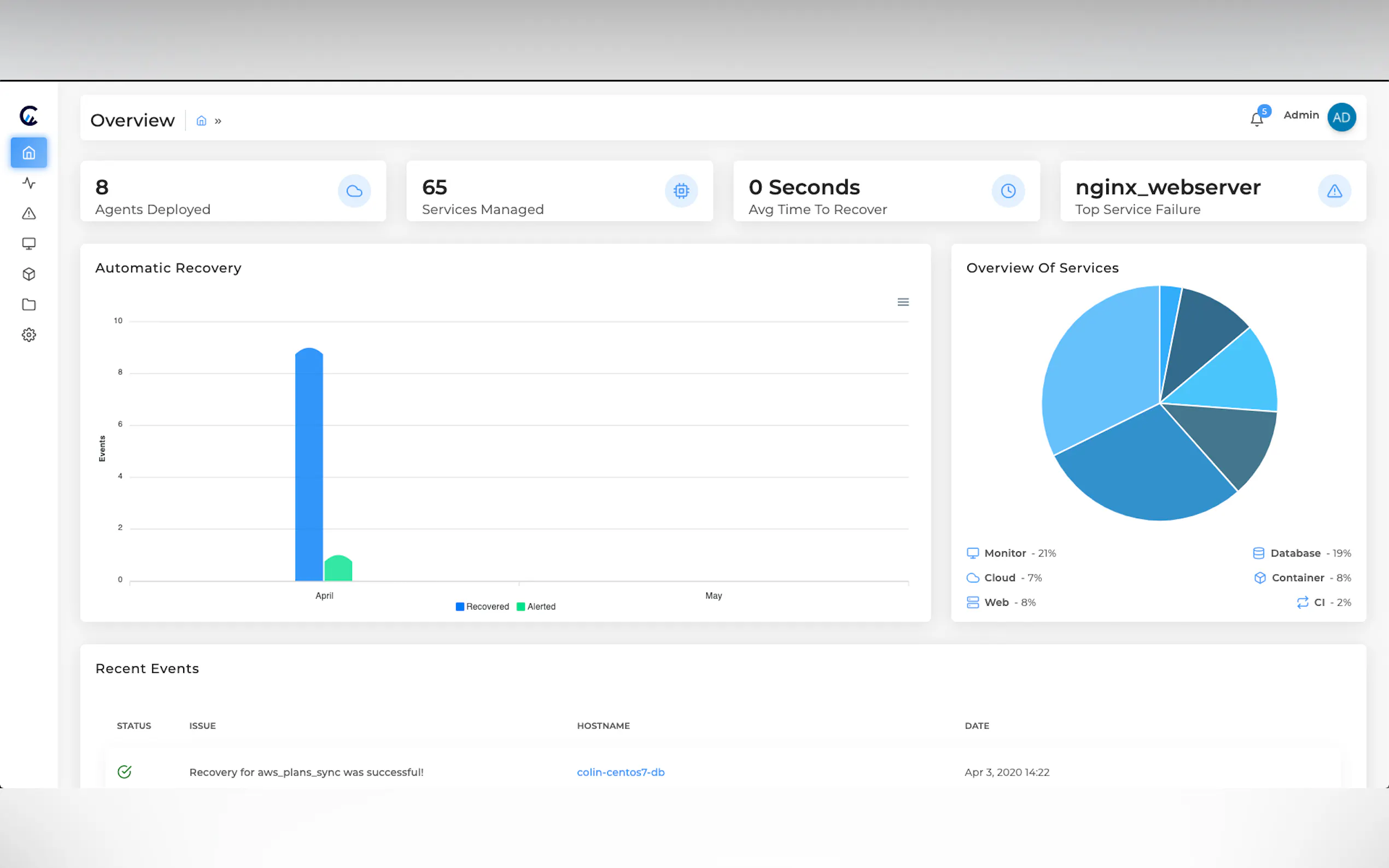Click the Web legend icon
Viewport: 1389px width, 868px height.
pyautogui.click(x=973, y=603)
